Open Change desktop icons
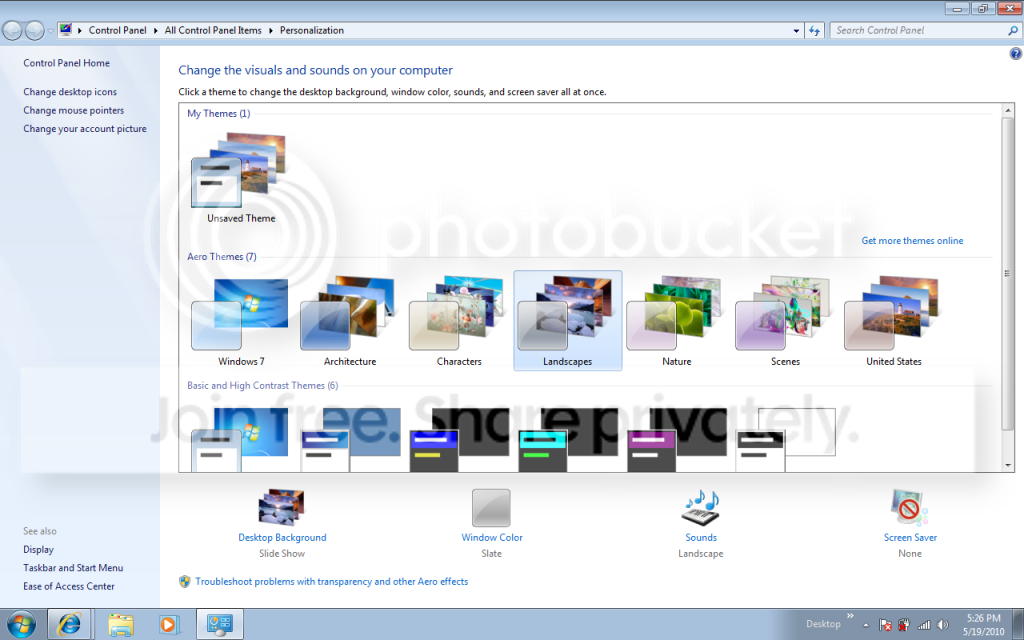1024x640 pixels. [x=70, y=91]
